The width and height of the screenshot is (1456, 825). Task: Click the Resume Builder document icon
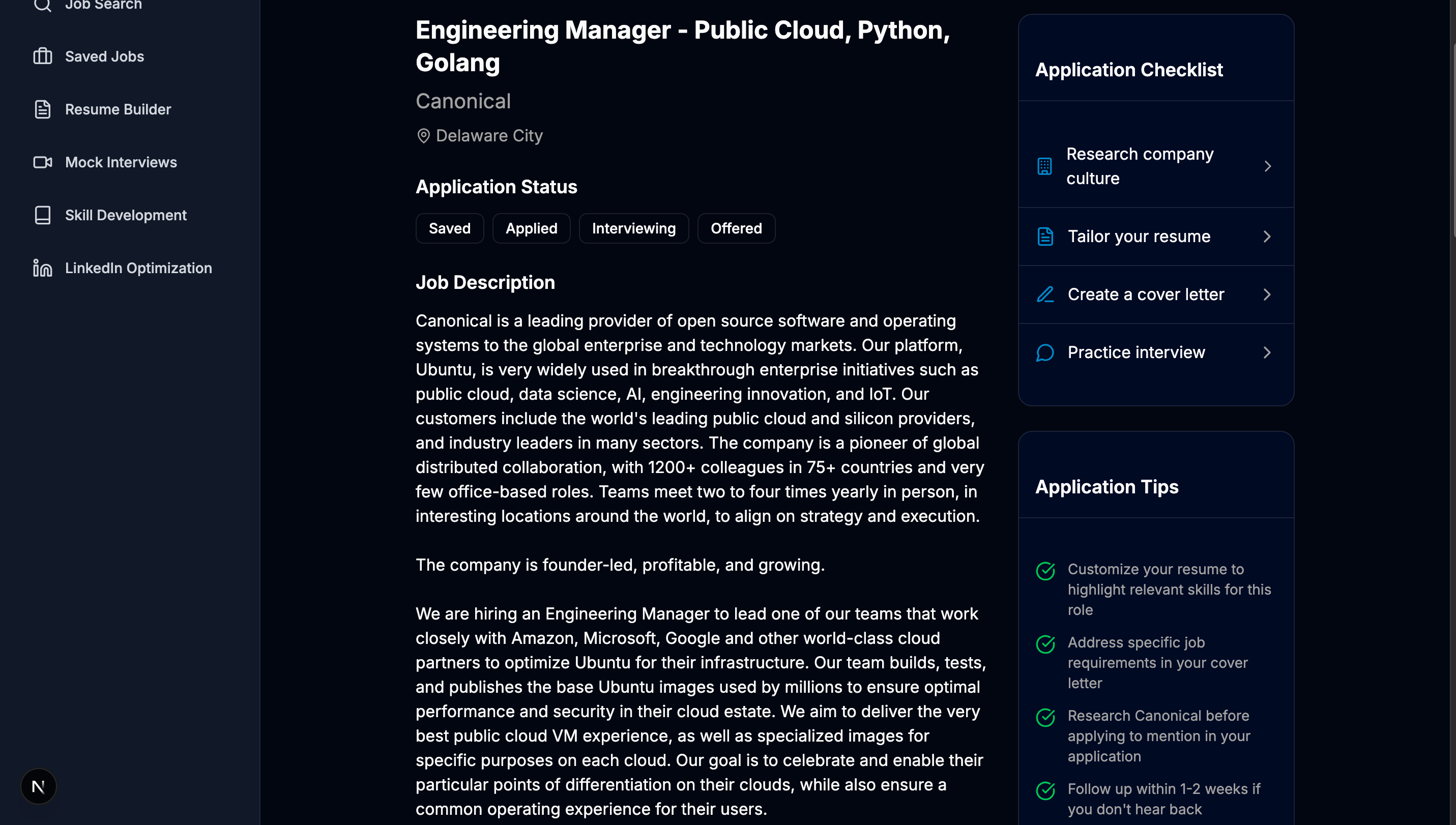[x=43, y=109]
